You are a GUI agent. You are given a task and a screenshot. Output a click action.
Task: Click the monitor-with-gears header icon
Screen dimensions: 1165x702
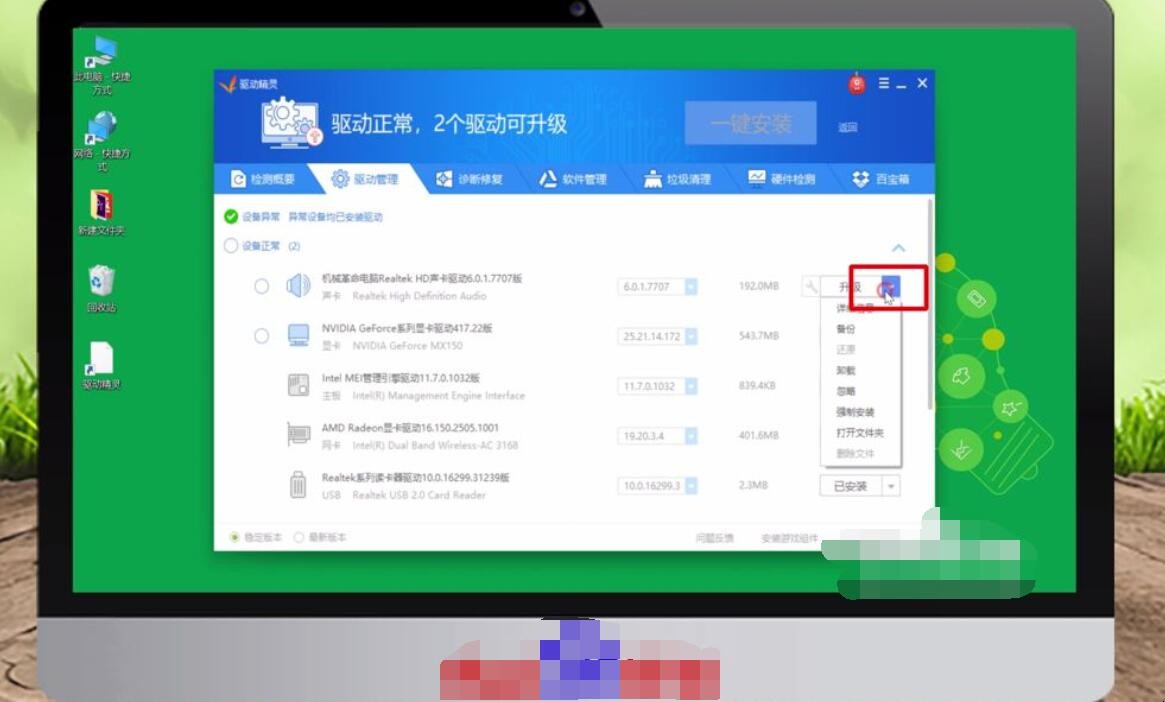click(x=291, y=123)
